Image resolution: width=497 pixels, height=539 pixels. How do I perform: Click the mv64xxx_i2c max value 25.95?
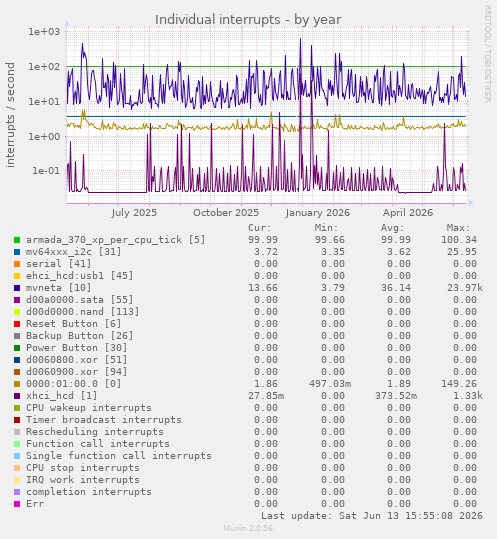coord(462,252)
